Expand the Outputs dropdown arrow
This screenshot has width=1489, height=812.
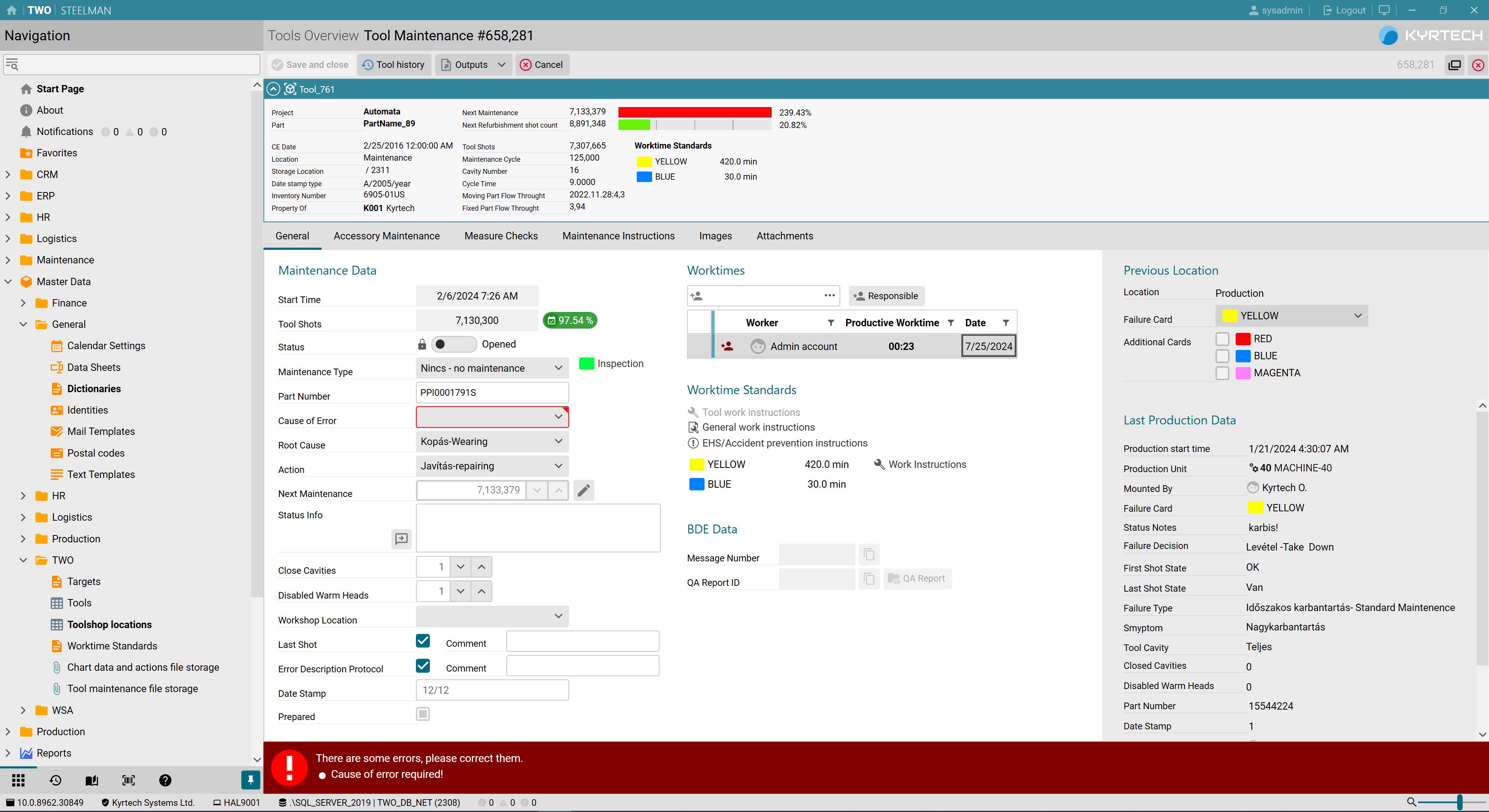point(502,65)
